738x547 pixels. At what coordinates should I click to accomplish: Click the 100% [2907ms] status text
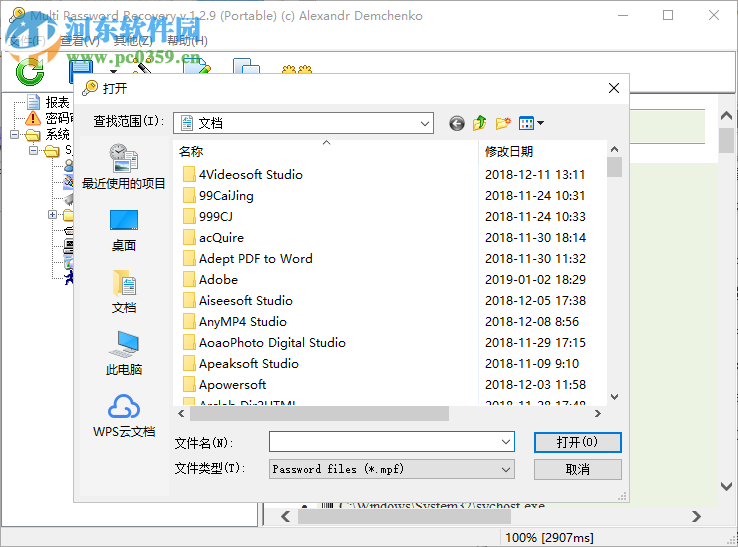click(549, 538)
